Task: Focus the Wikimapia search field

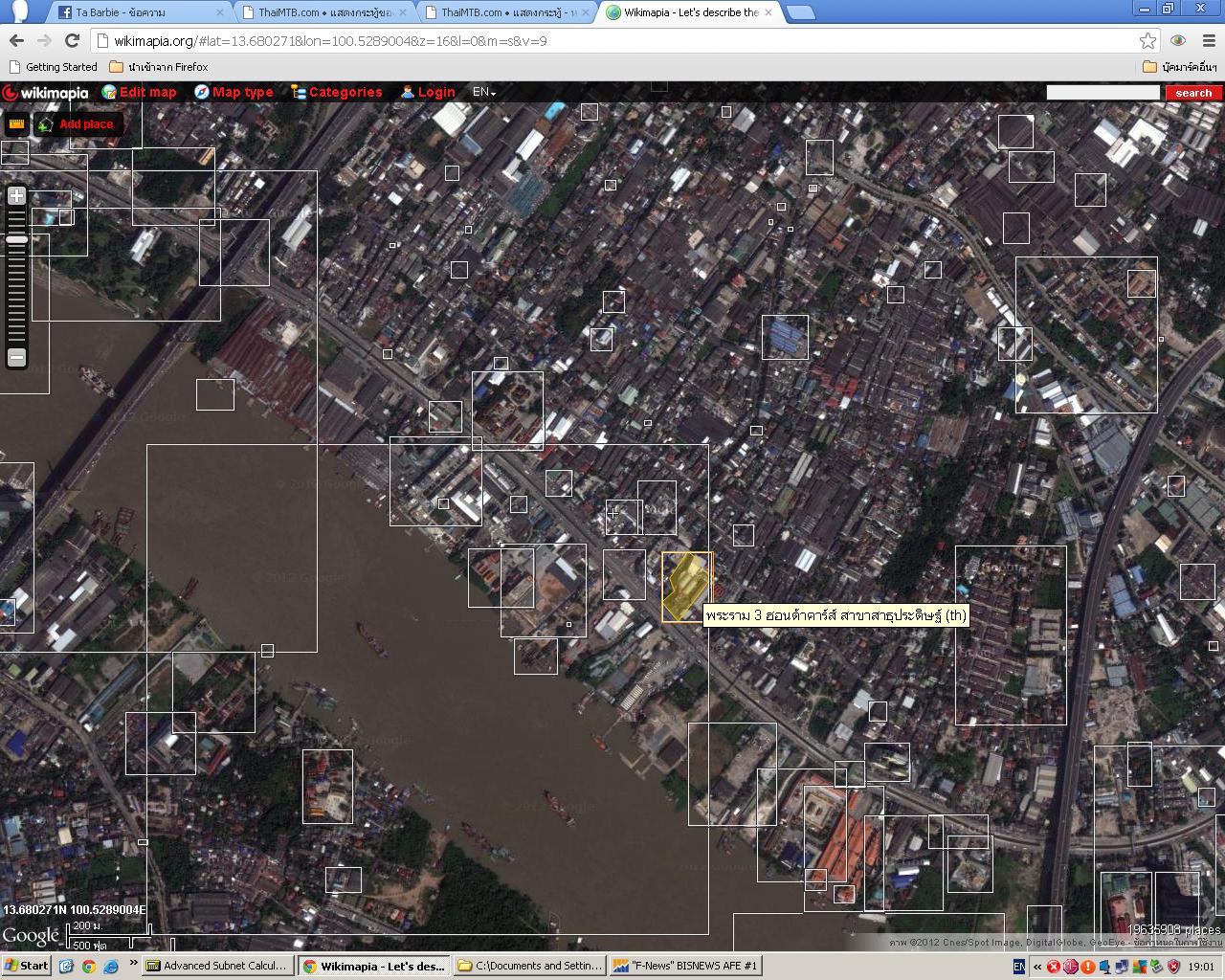Action: tap(1102, 92)
